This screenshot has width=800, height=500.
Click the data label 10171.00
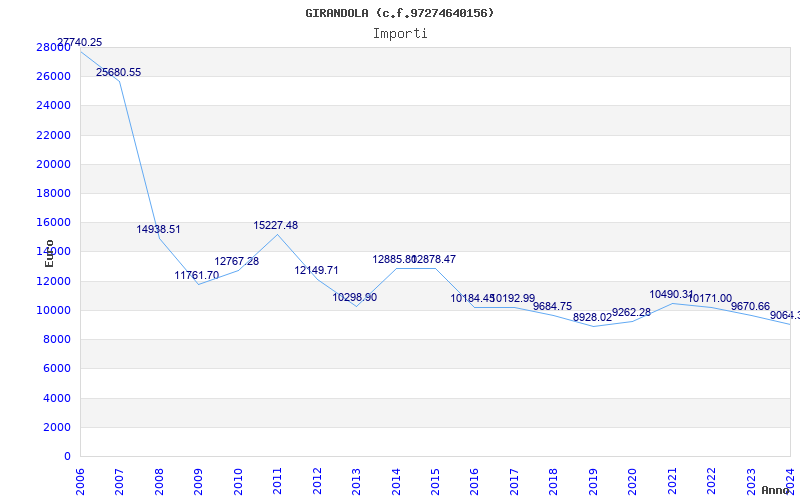(x=710, y=298)
